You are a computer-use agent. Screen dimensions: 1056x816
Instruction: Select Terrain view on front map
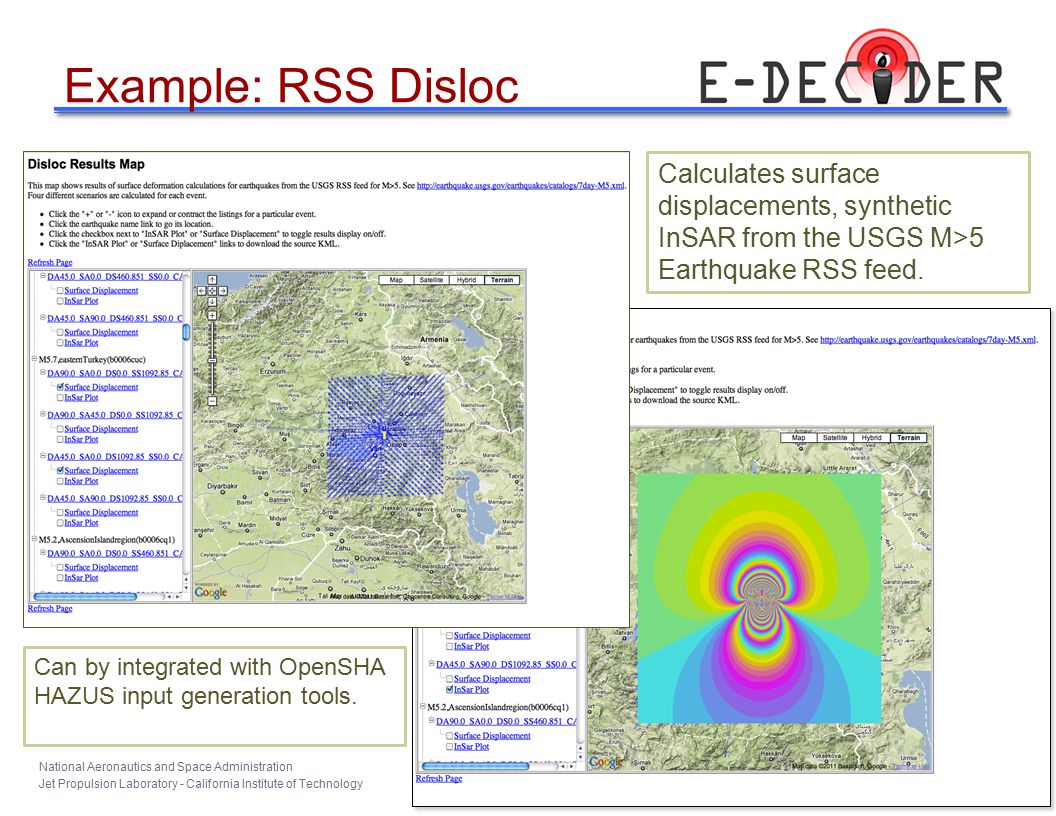[502, 280]
